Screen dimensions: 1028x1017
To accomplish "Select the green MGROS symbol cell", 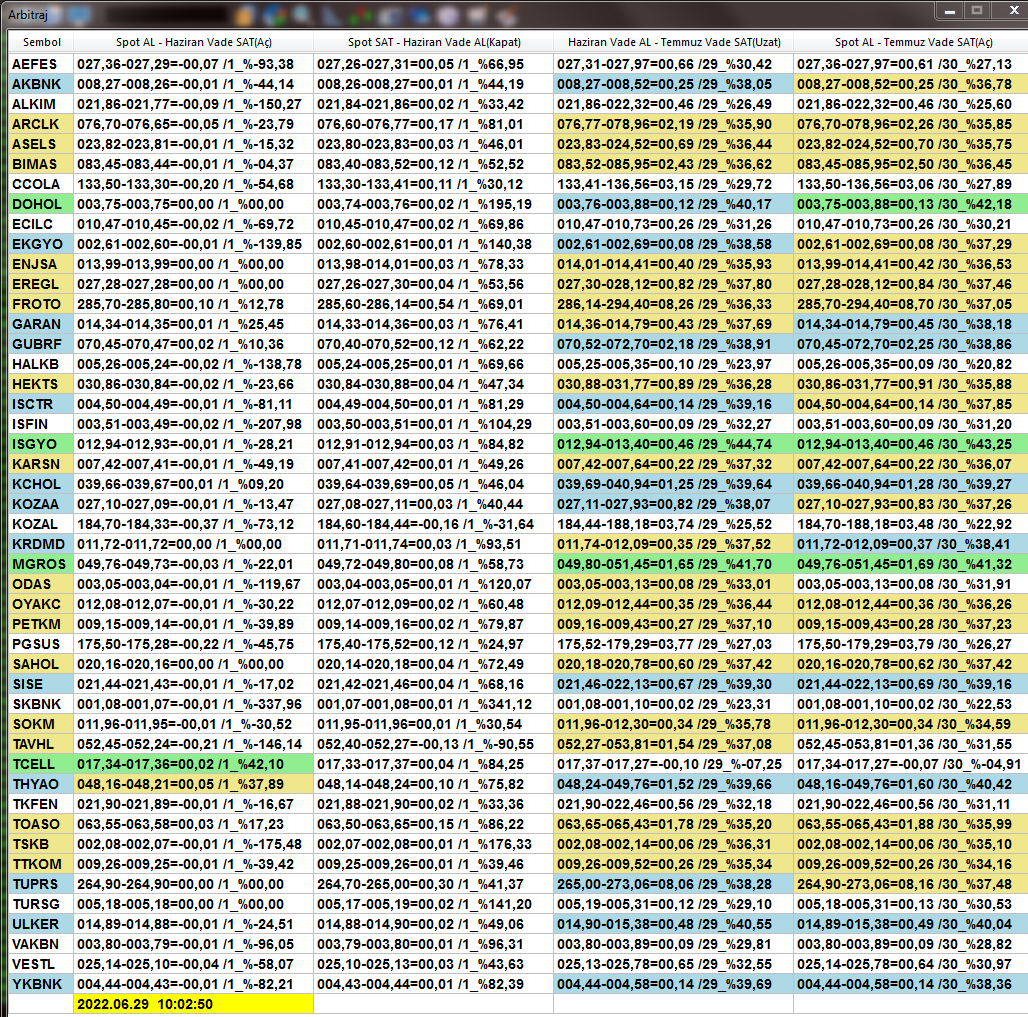I will click(41, 564).
